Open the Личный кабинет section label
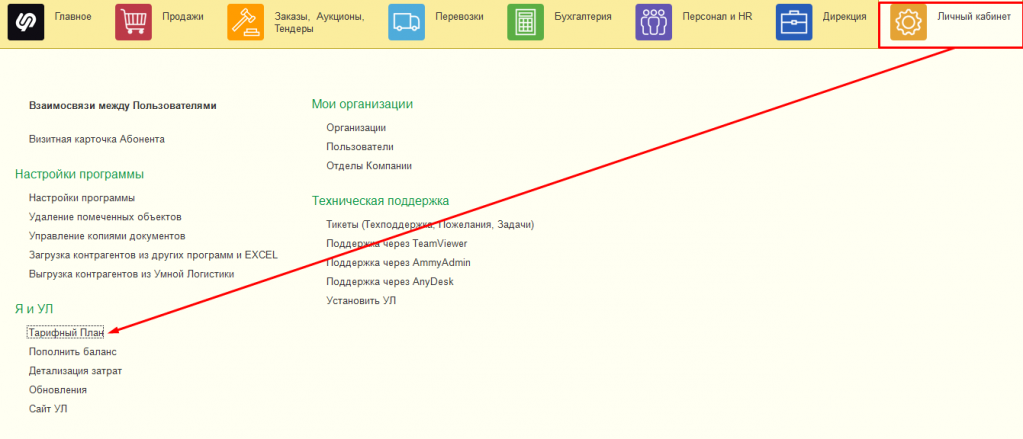Screen dimensions: 1023x439 (x=973, y=17)
